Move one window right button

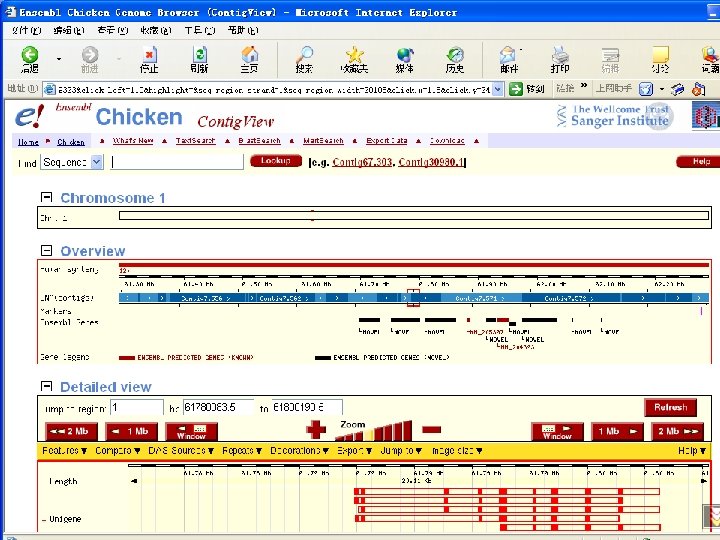point(557,432)
